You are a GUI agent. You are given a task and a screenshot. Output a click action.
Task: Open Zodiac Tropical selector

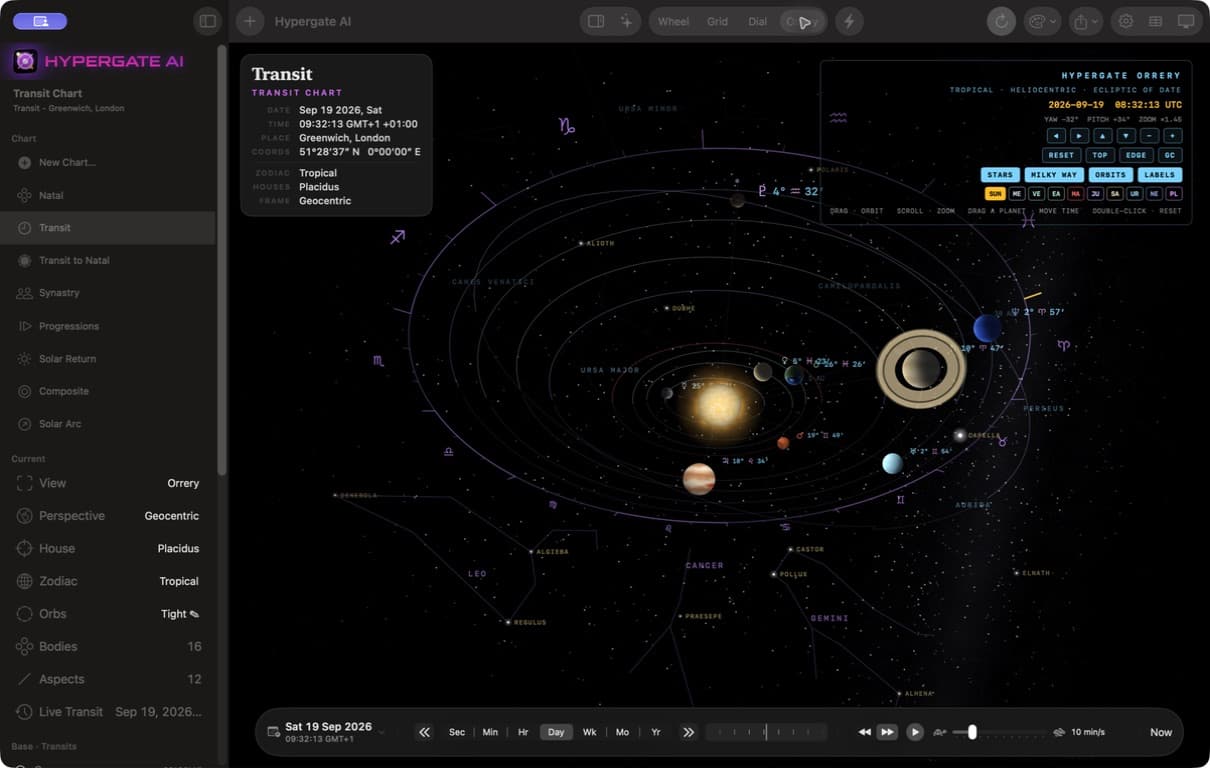coord(108,581)
